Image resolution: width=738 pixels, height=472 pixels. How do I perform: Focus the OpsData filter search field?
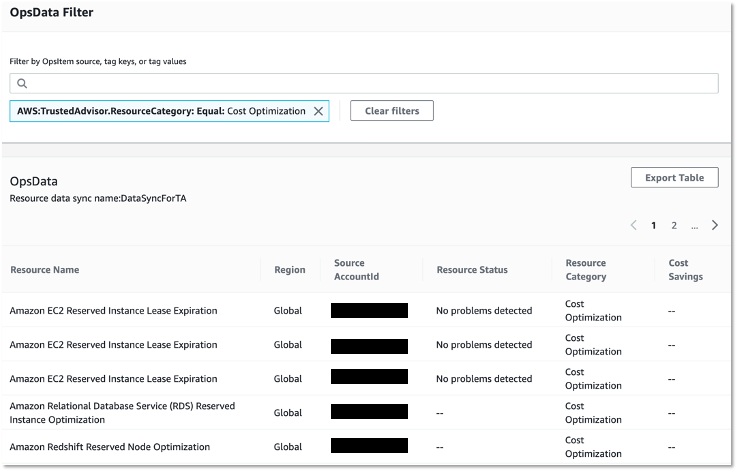[x=364, y=83]
